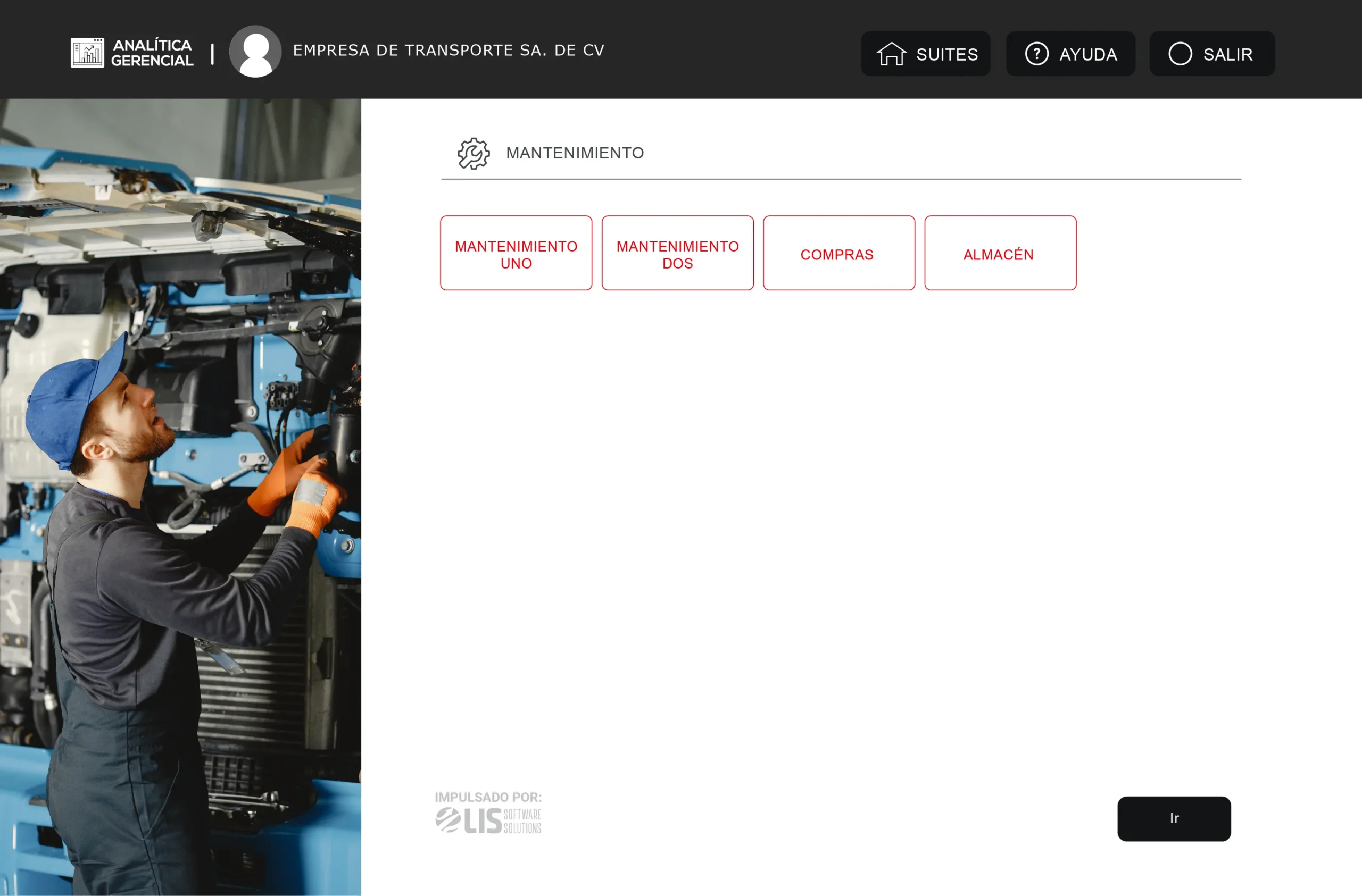Click the question mark help icon
Viewport: 1362px width, 896px height.
point(1036,54)
